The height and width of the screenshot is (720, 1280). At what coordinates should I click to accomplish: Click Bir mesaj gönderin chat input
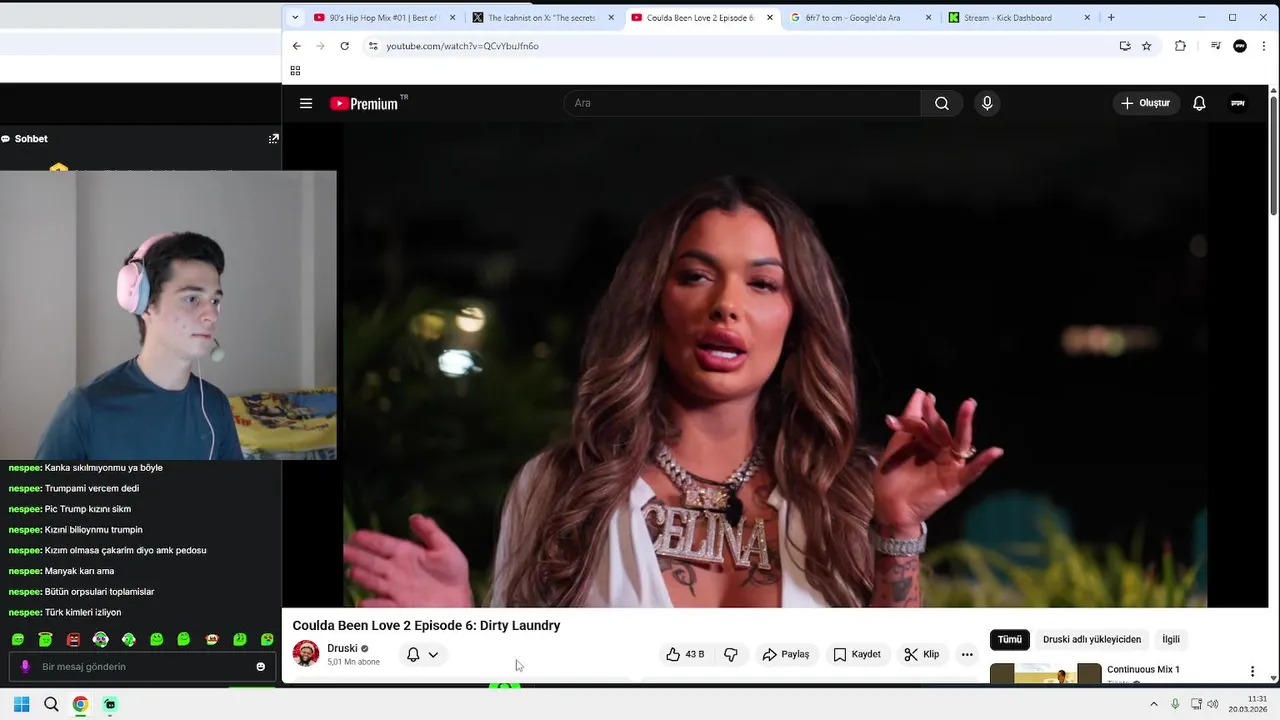click(x=142, y=667)
